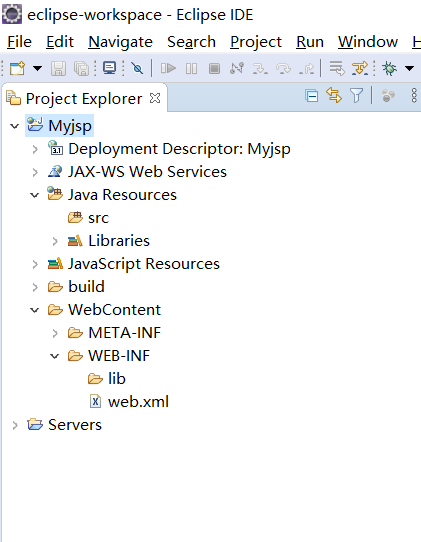421x542 pixels.
Task: Select the src source folder
Action: (99, 218)
